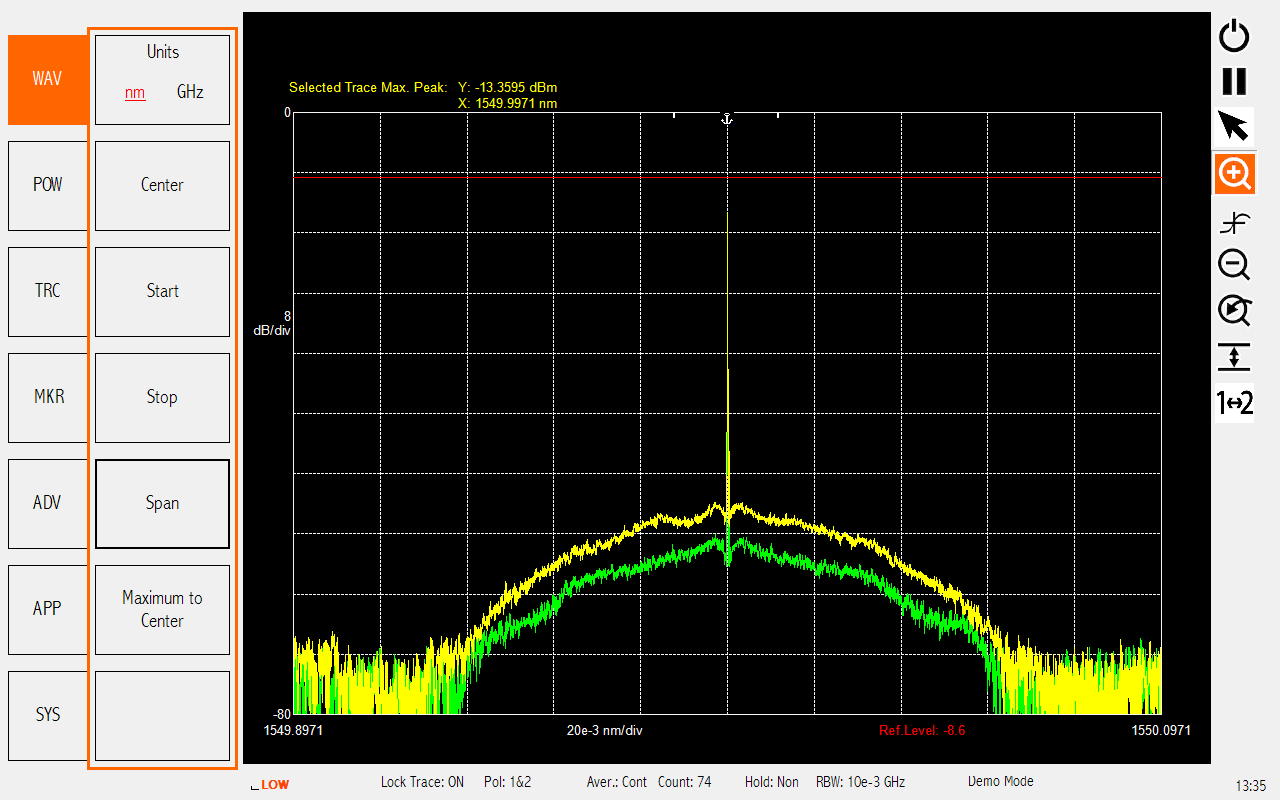This screenshot has width=1280, height=800.
Task: Select the zoom out tool
Action: pyautogui.click(x=1234, y=265)
